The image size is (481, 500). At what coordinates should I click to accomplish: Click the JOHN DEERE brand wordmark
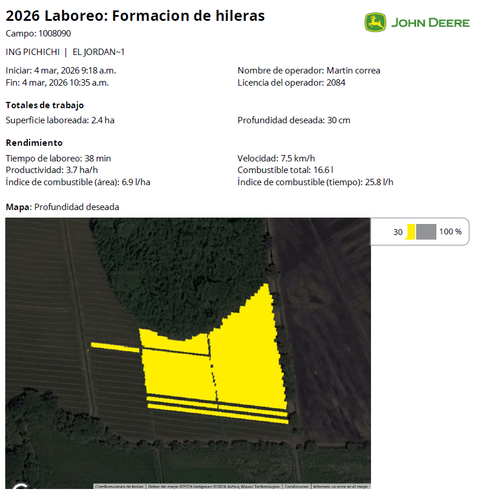pos(430,23)
